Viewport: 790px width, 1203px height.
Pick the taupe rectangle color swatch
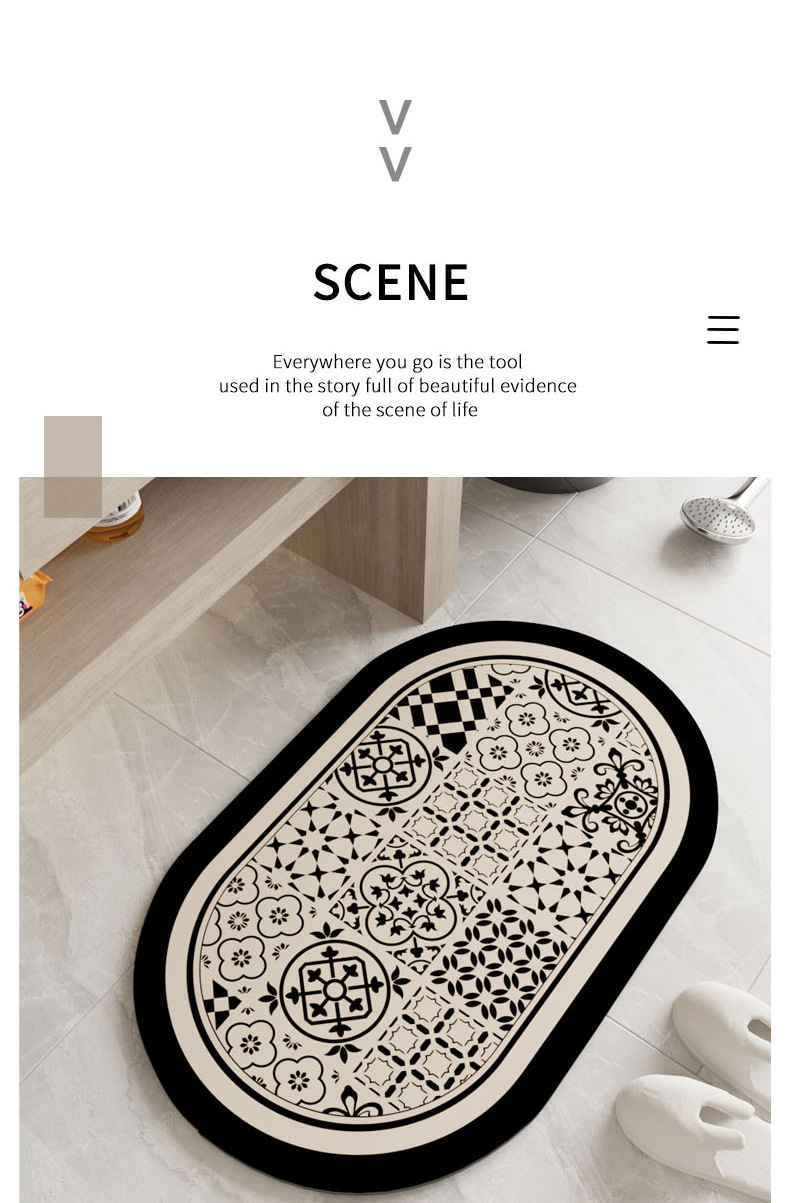click(x=73, y=467)
